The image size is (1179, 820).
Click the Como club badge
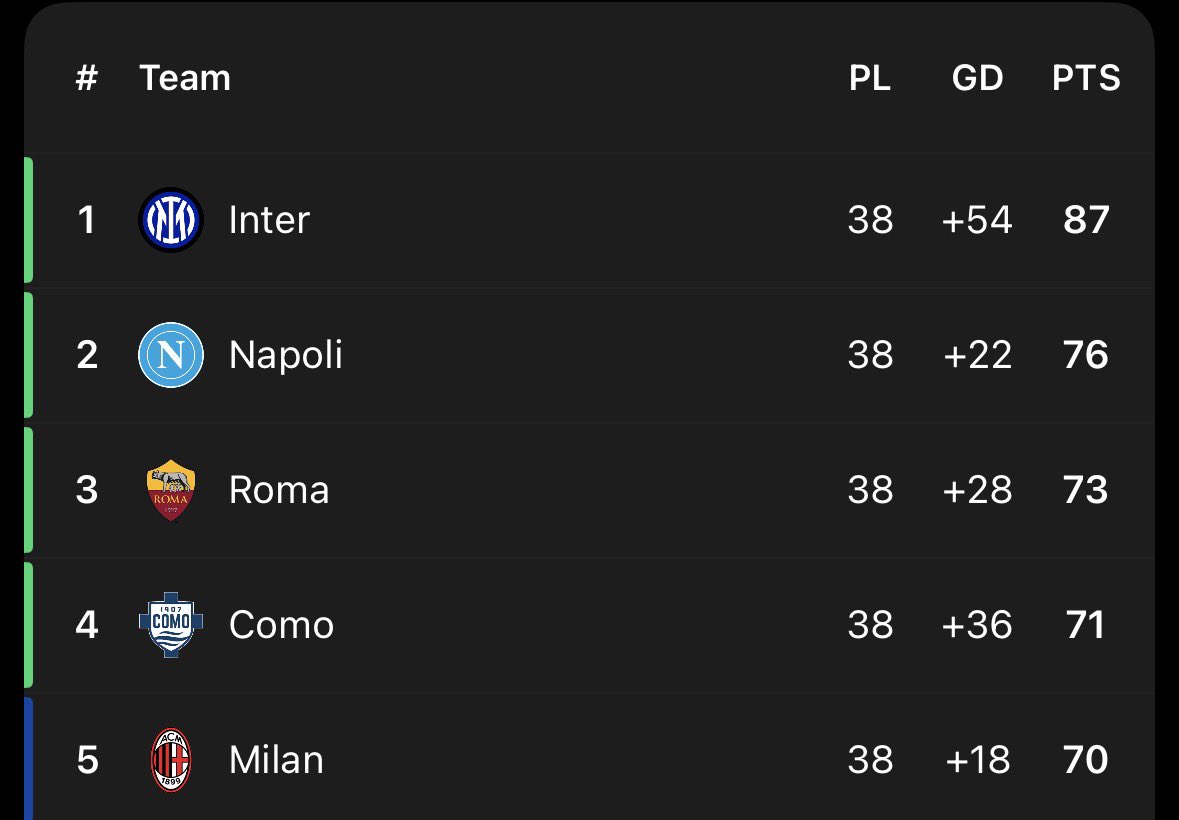[171, 625]
